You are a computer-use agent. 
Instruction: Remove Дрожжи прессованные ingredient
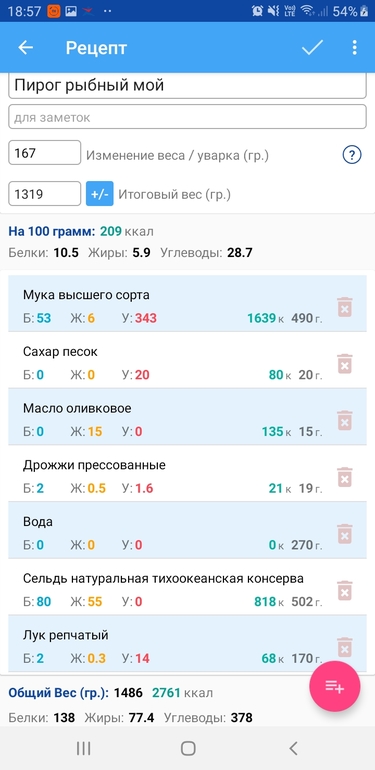pyautogui.click(x=345, y=477)
